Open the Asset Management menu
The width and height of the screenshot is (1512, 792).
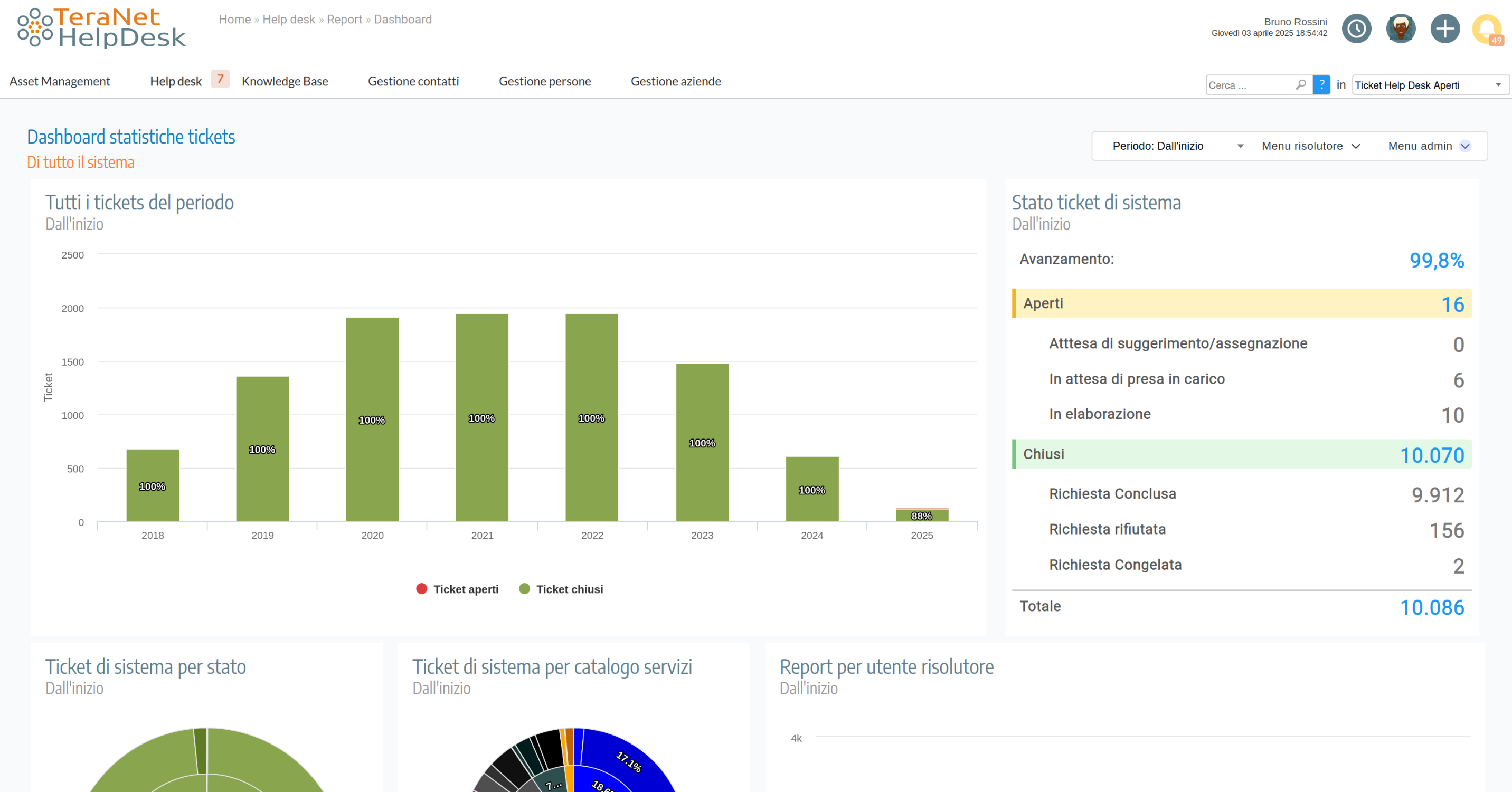point(60,82)
